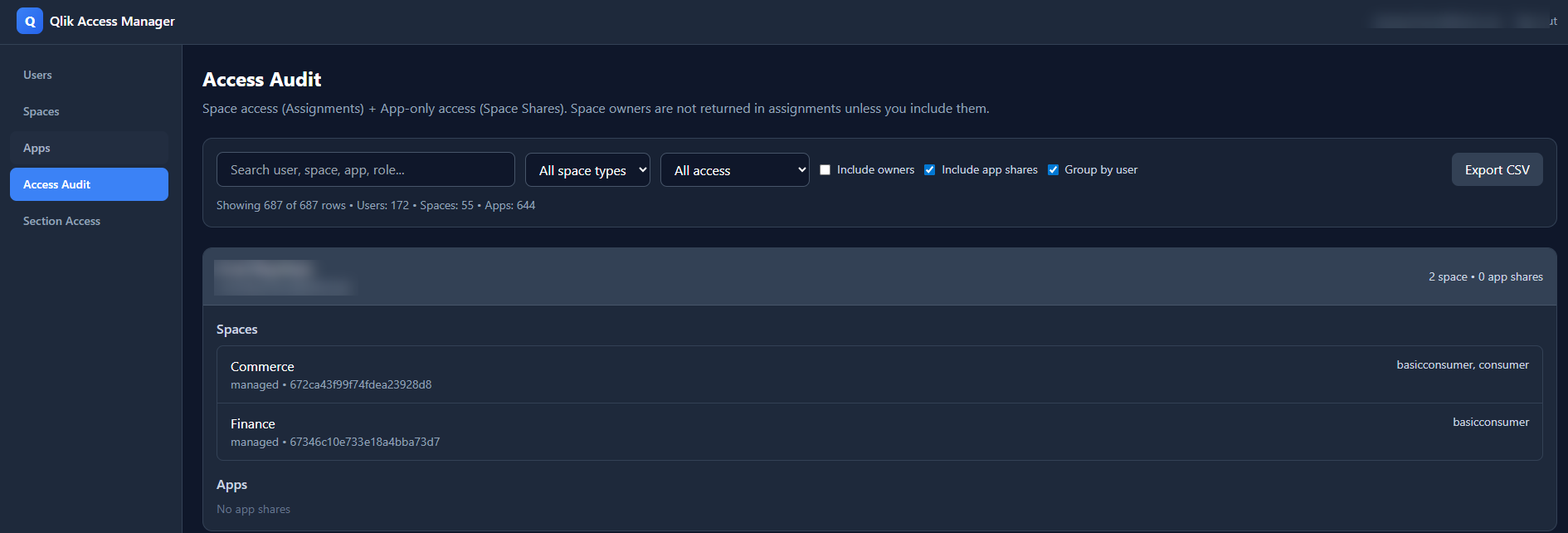This screenshot has width=1568, height=533.
Task: Click the basicconsumer, consumer roles label
Action: pos(1462,365)
